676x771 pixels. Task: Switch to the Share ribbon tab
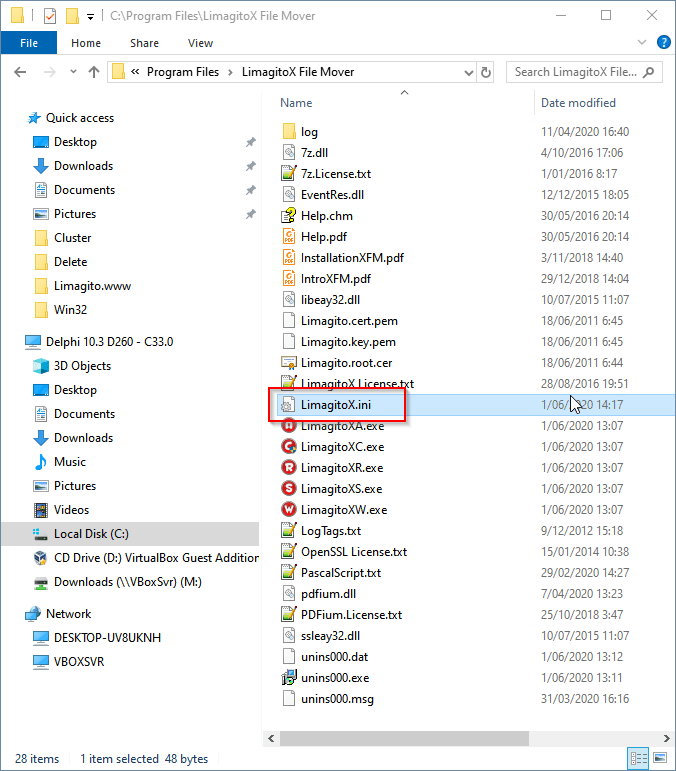pos(144,43)
